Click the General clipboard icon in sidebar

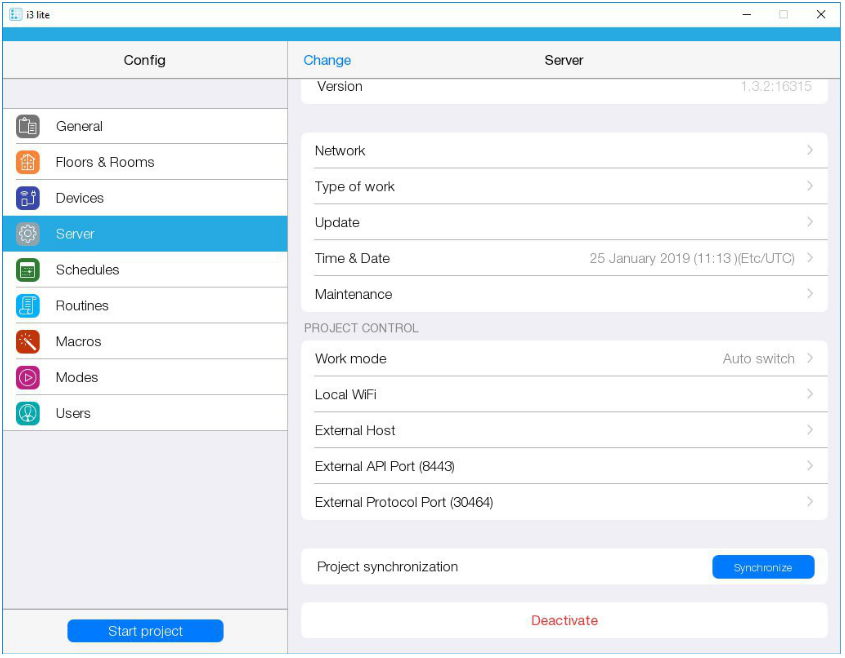(28, 126)
